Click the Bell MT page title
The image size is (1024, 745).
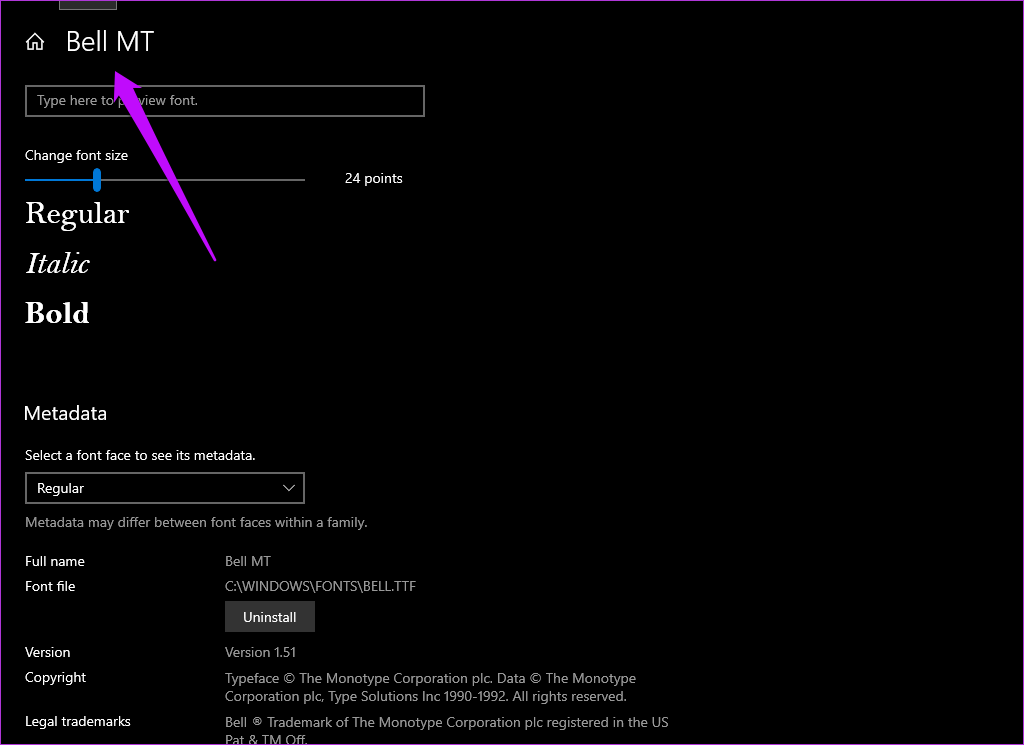click(110, 42)
